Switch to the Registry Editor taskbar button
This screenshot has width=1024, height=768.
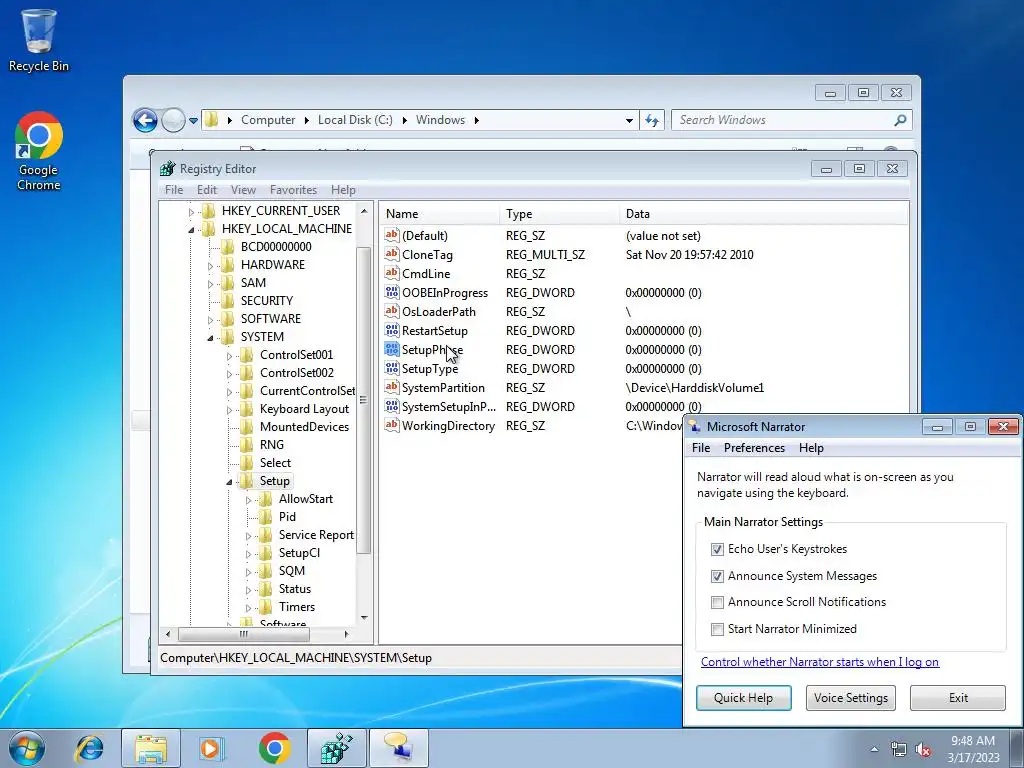[x=337, y=748]
